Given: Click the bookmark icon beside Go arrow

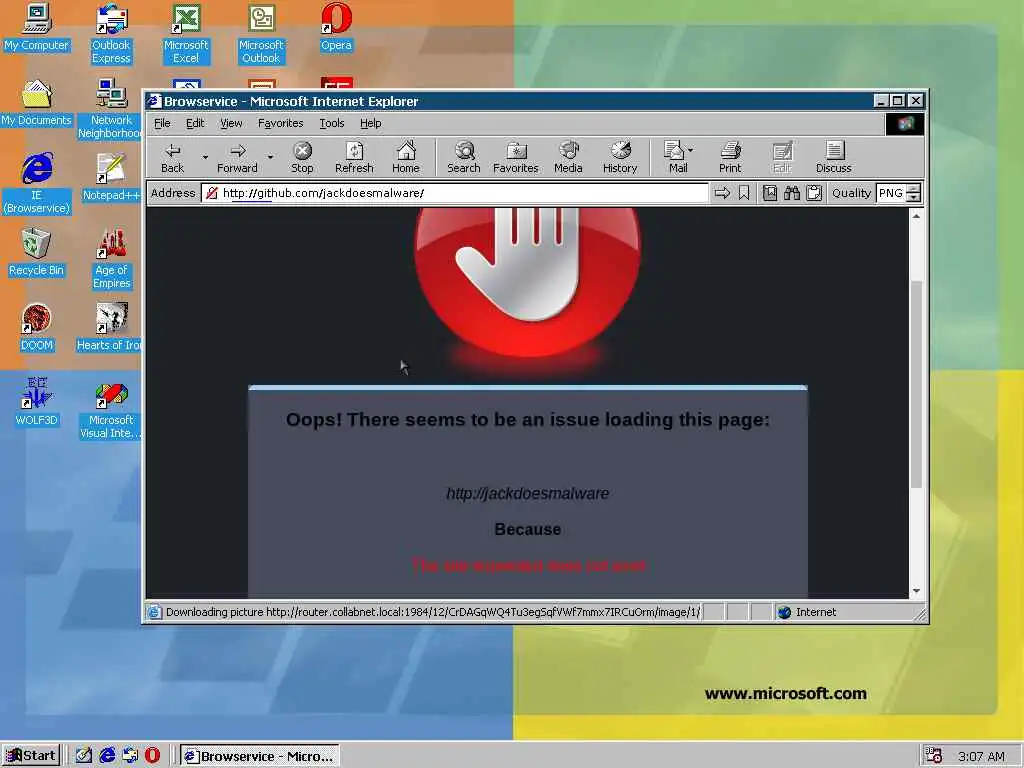Looking at the screenshot, I should pos(744,193).
